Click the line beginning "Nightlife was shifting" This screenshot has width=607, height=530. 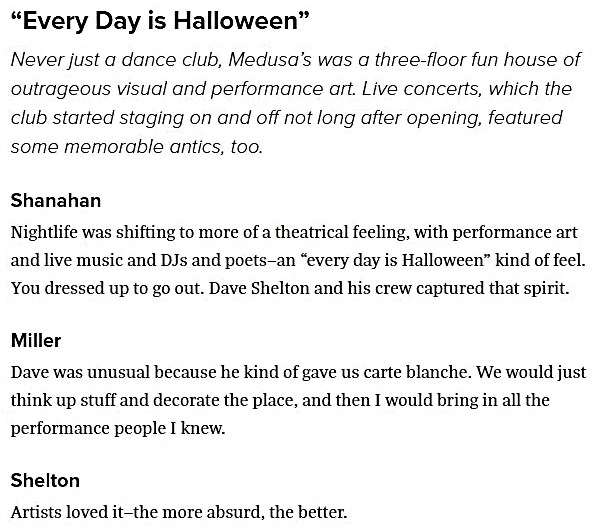point(294,232)
